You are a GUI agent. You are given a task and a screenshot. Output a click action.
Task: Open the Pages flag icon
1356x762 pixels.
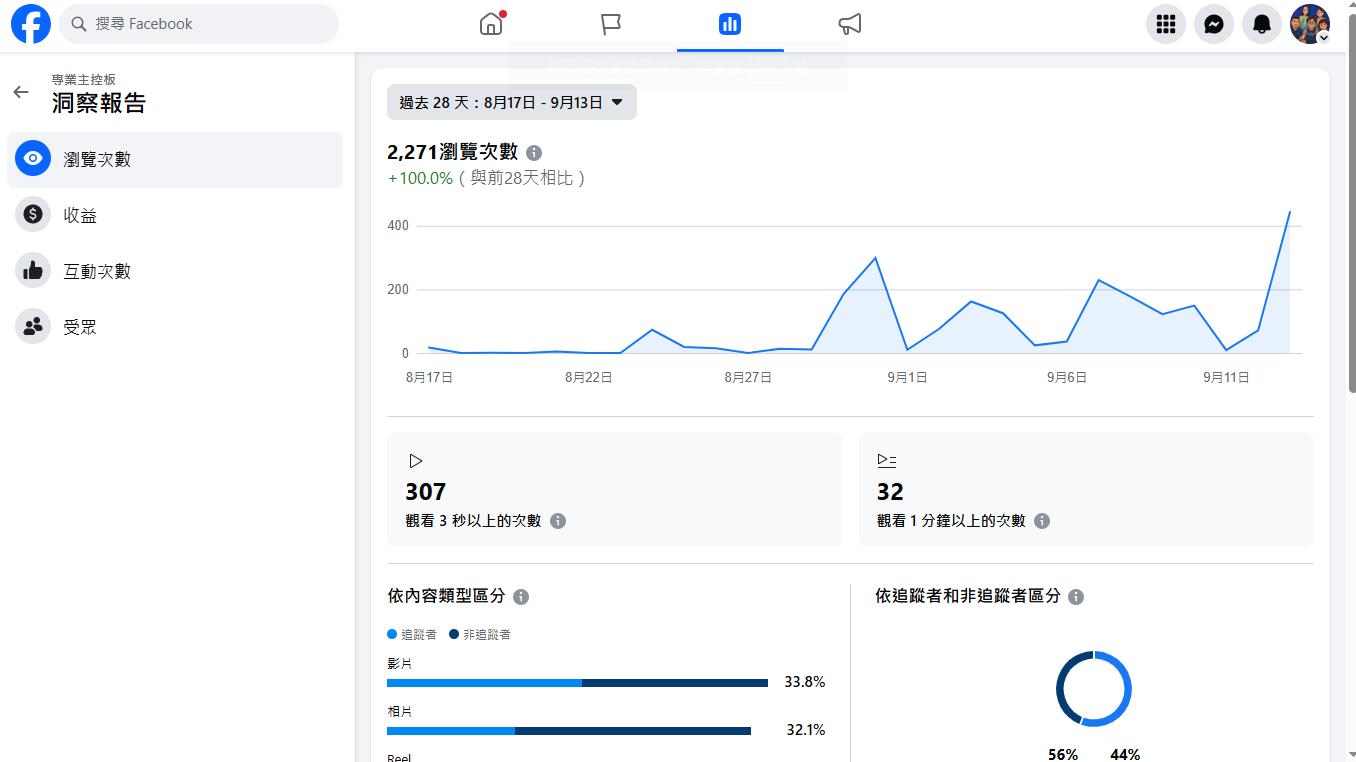point(611,24)
